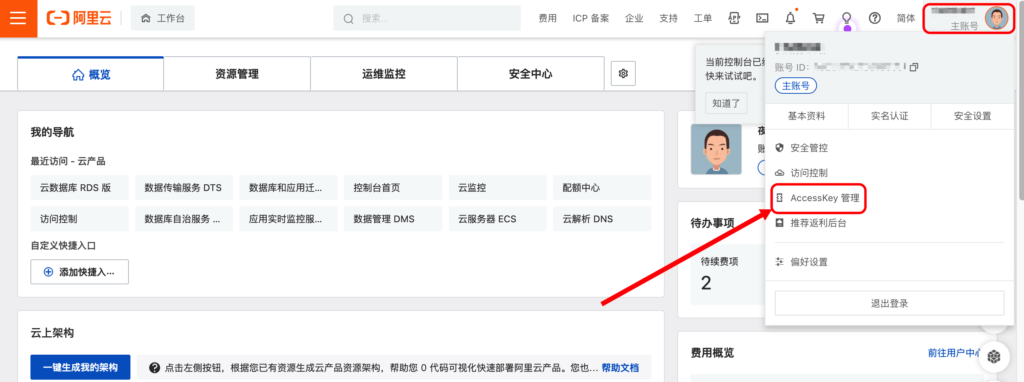Open the shopping cart icon
The width and height of the screenshot is (1024, 382).
(x=818, y=18)
